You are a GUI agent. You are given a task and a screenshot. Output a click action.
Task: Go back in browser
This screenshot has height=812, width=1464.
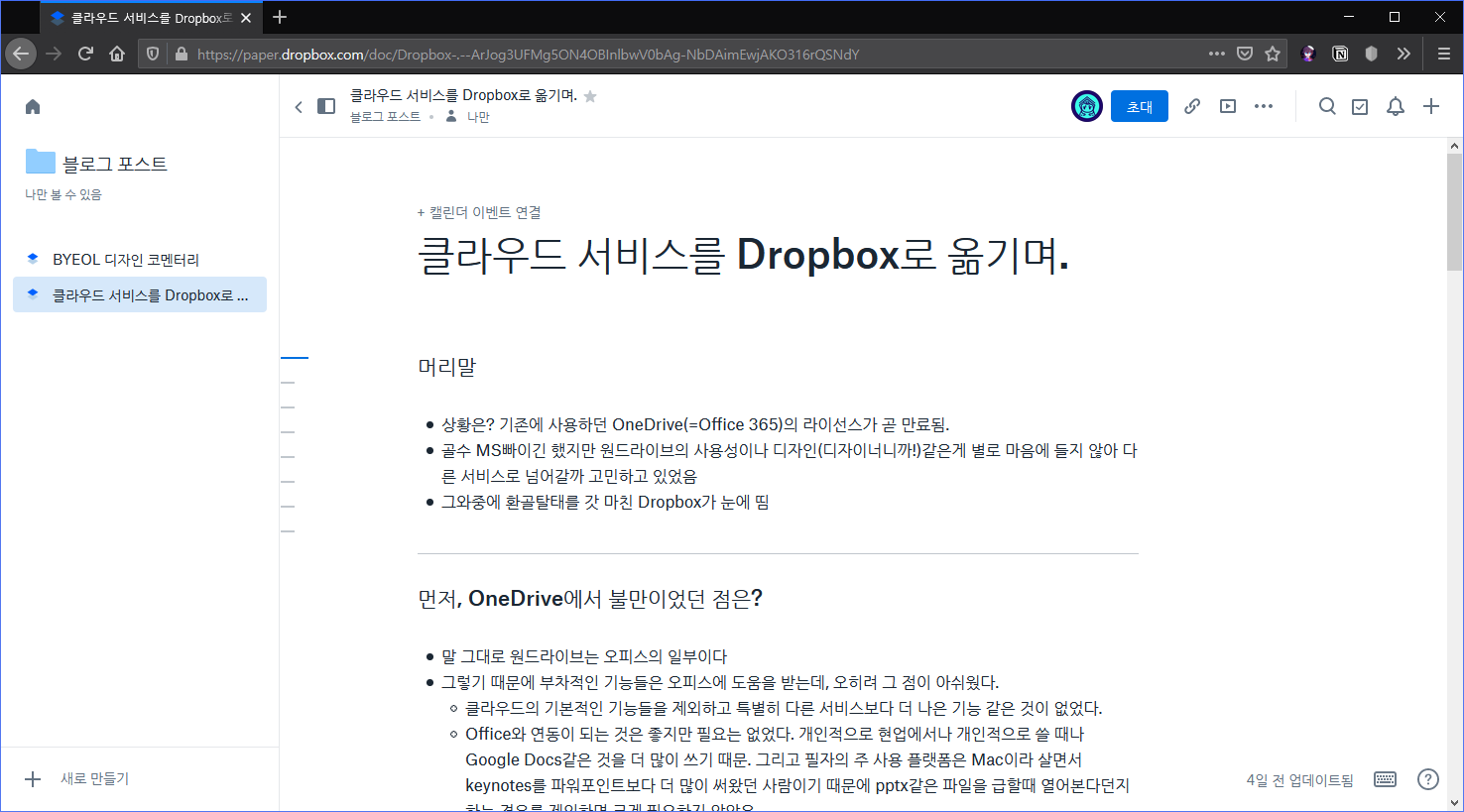(x=21, y=54)
